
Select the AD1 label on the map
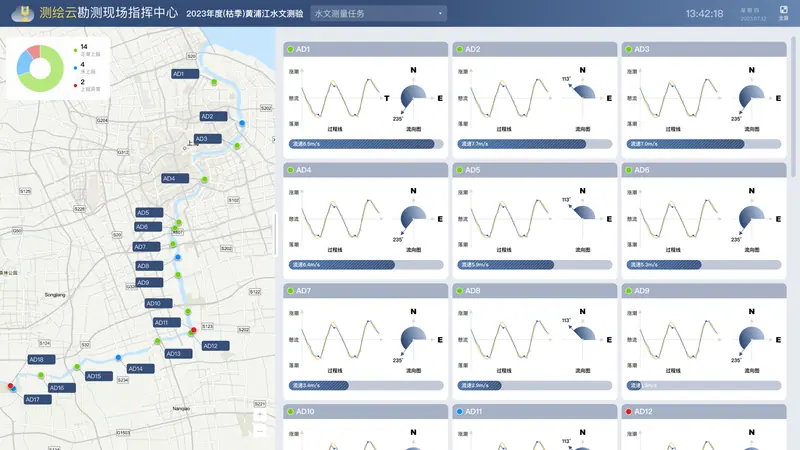(185, 74)
